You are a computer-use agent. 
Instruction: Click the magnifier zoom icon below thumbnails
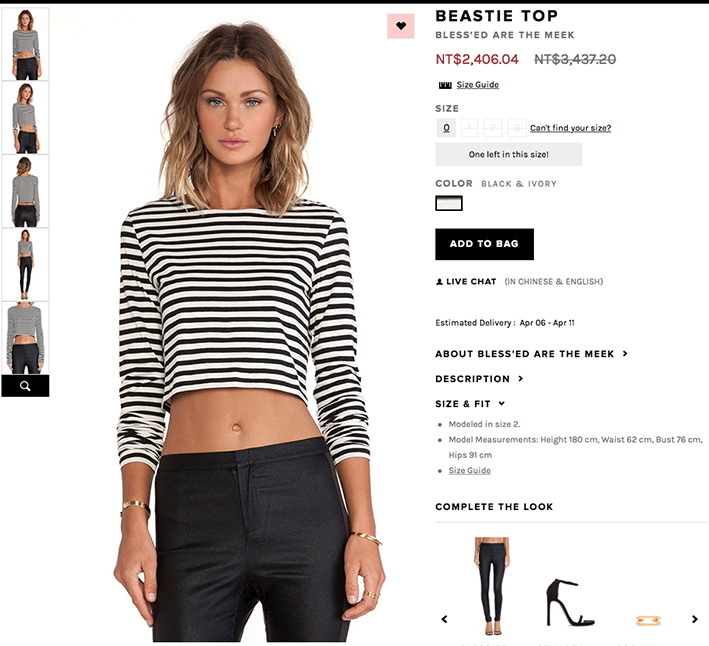coord(25,386)
